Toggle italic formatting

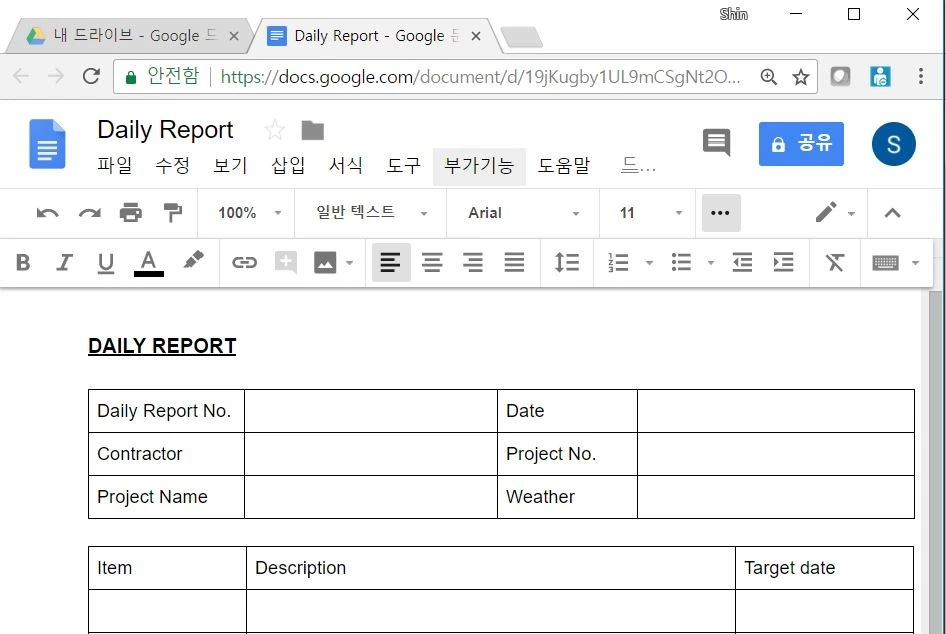coord(64,262)
